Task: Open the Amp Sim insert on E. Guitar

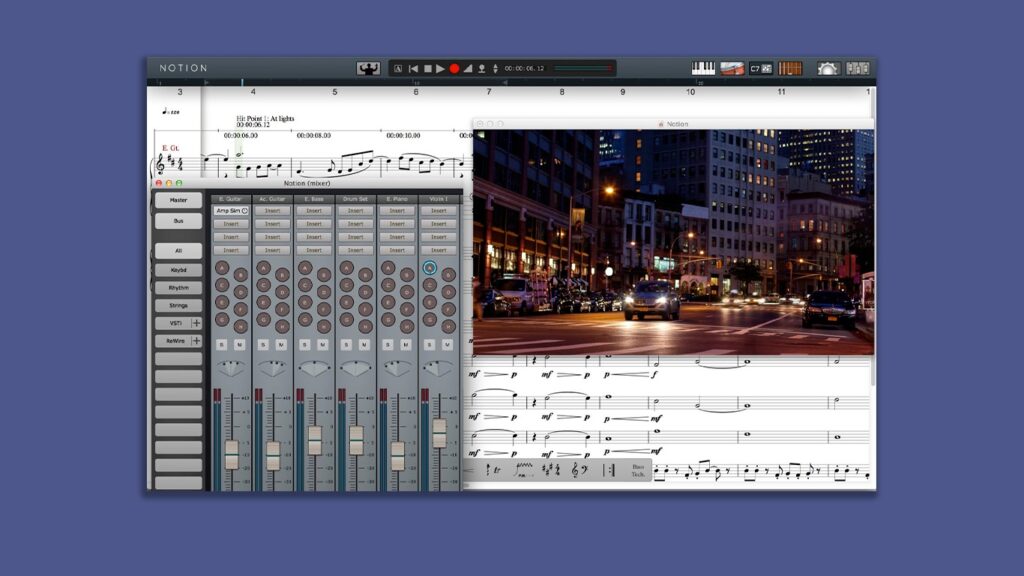Action: (231, 211)
